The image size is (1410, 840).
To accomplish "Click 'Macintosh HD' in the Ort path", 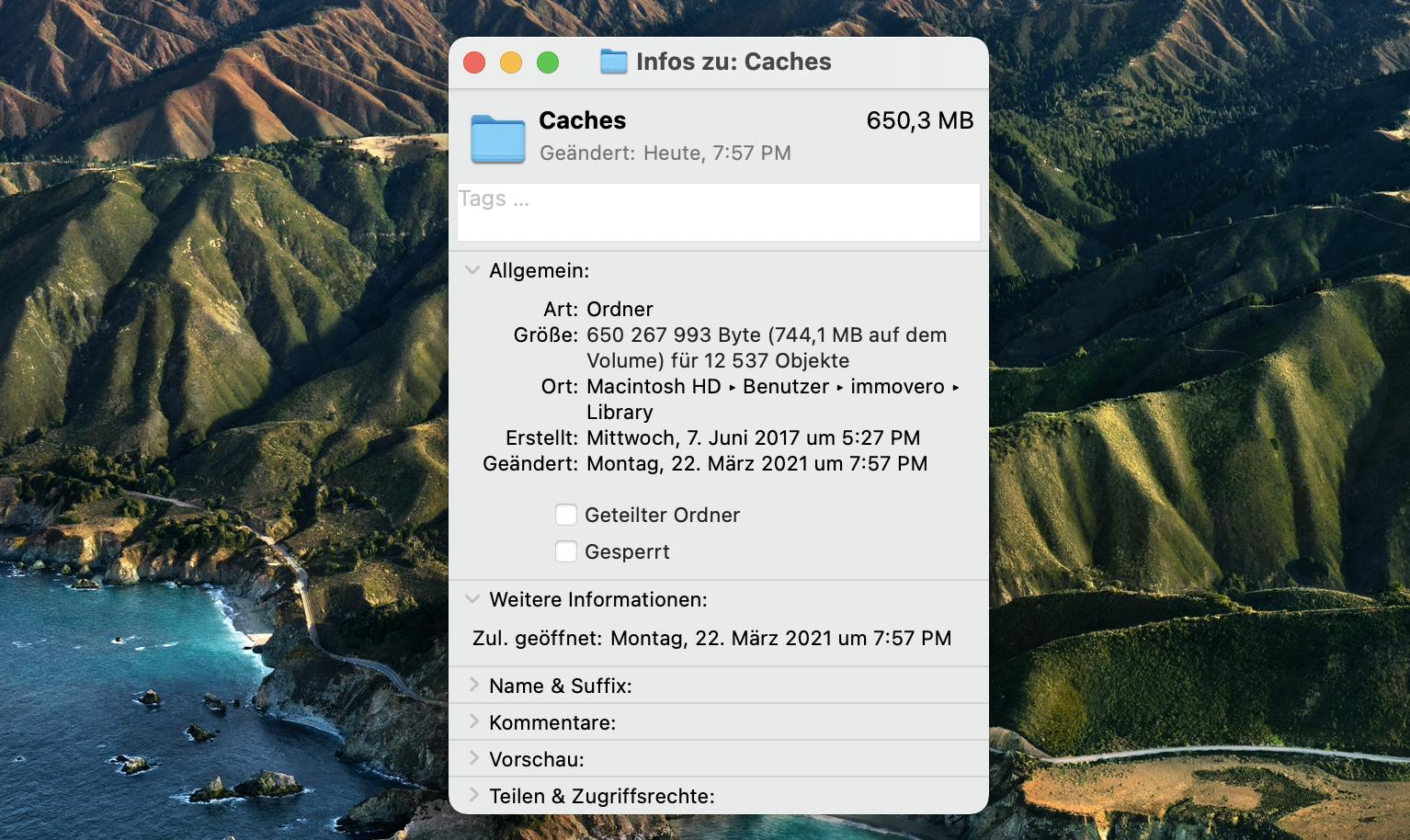I will pyautogui.click(x=654, y=386).
